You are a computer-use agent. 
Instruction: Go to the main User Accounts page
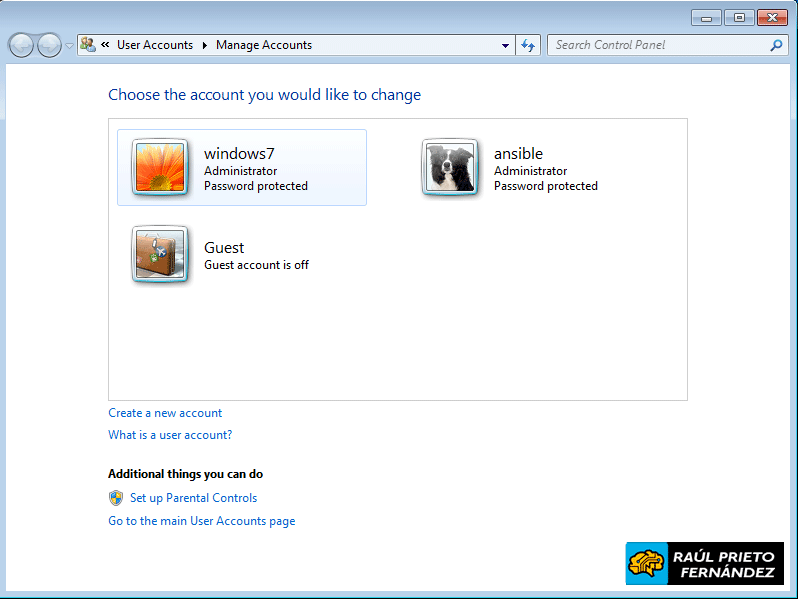point(201,521)
